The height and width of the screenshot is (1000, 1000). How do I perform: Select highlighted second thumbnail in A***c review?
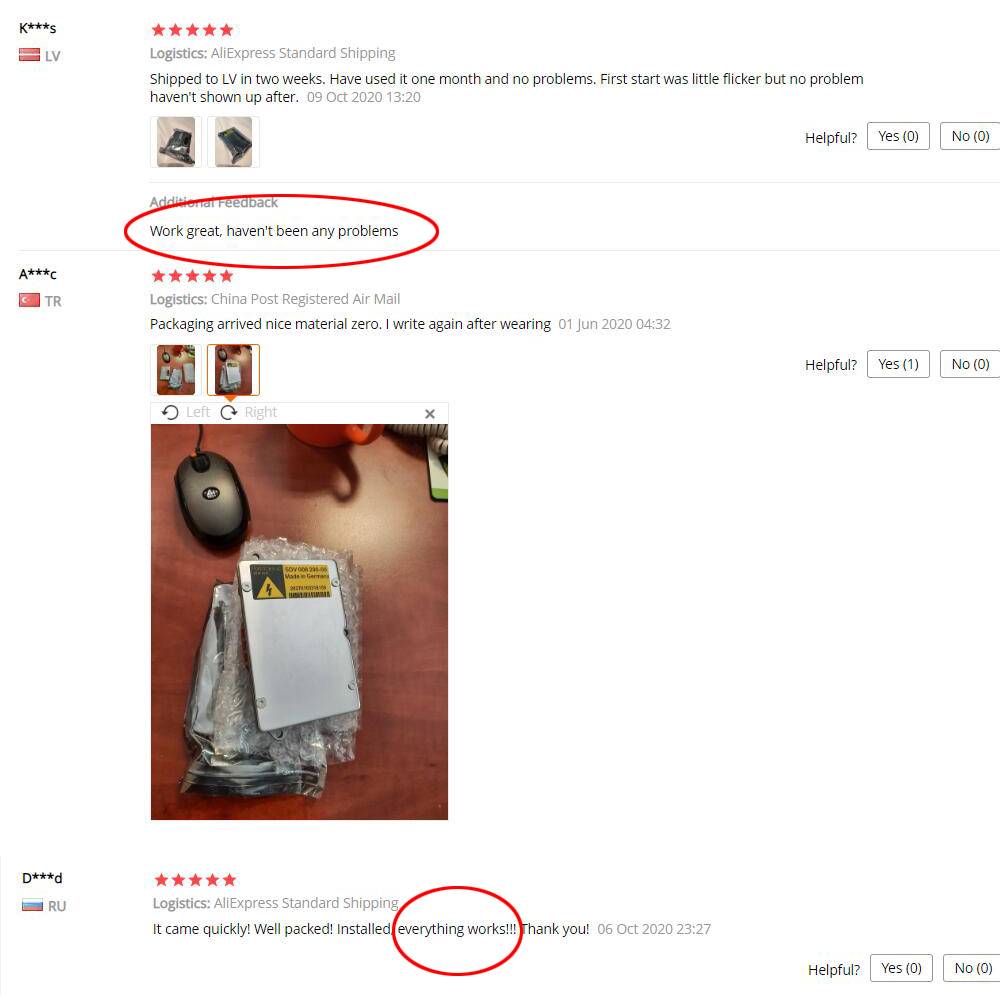pyautogui.click(x=233, y=370)
